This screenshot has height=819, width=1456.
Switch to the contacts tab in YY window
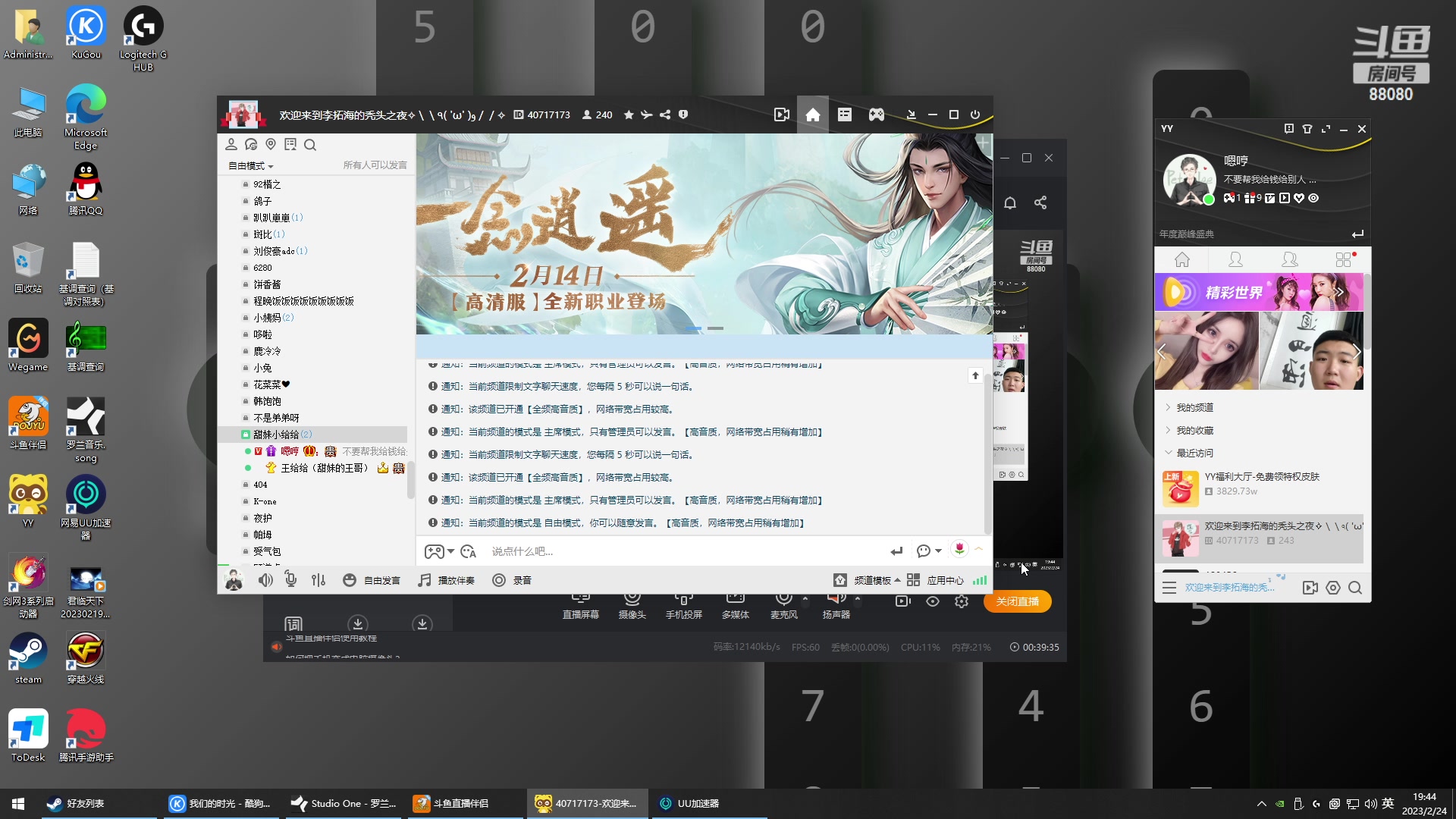tap(1235, 259)
